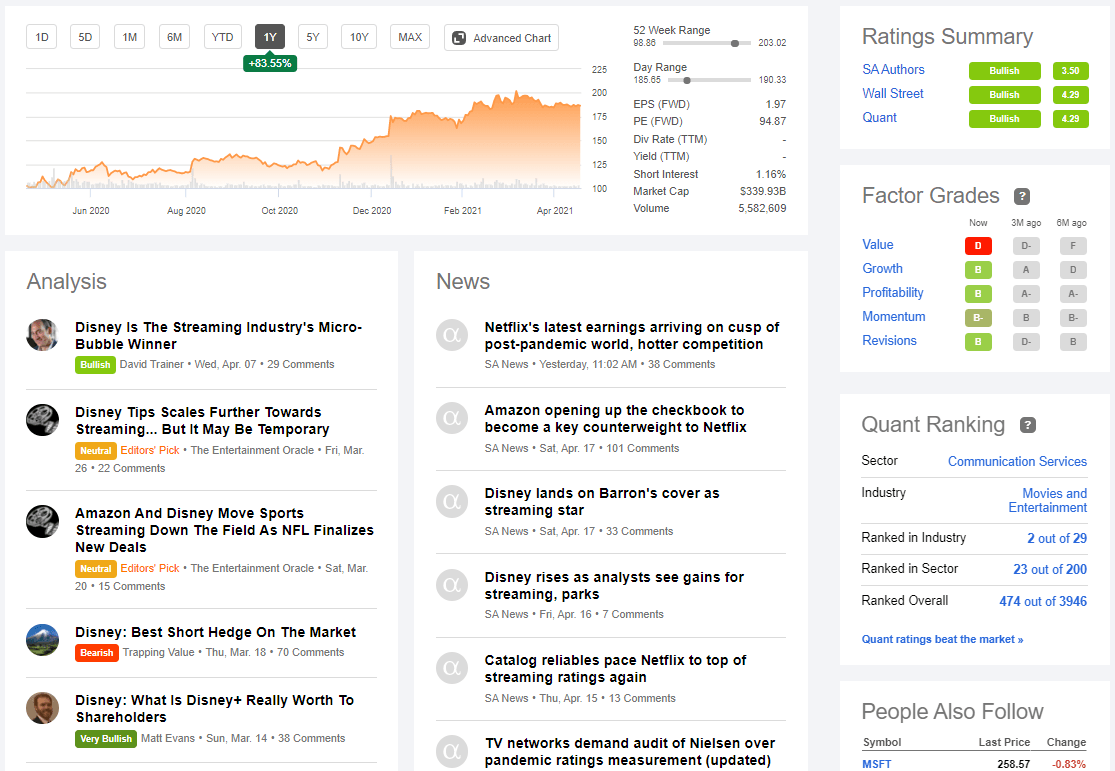Open the 474 out of 3946 overall rank
The image size is (1115, 771).
click(1042, 602)
